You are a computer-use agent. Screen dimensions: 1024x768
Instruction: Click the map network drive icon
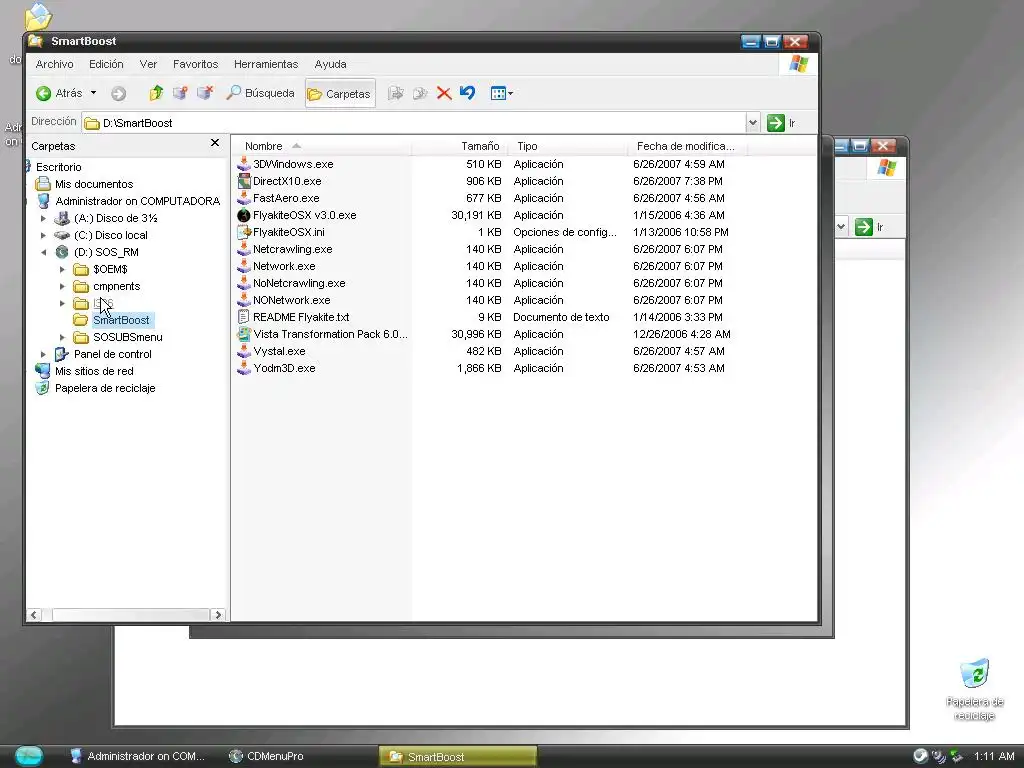pos(180,93)
